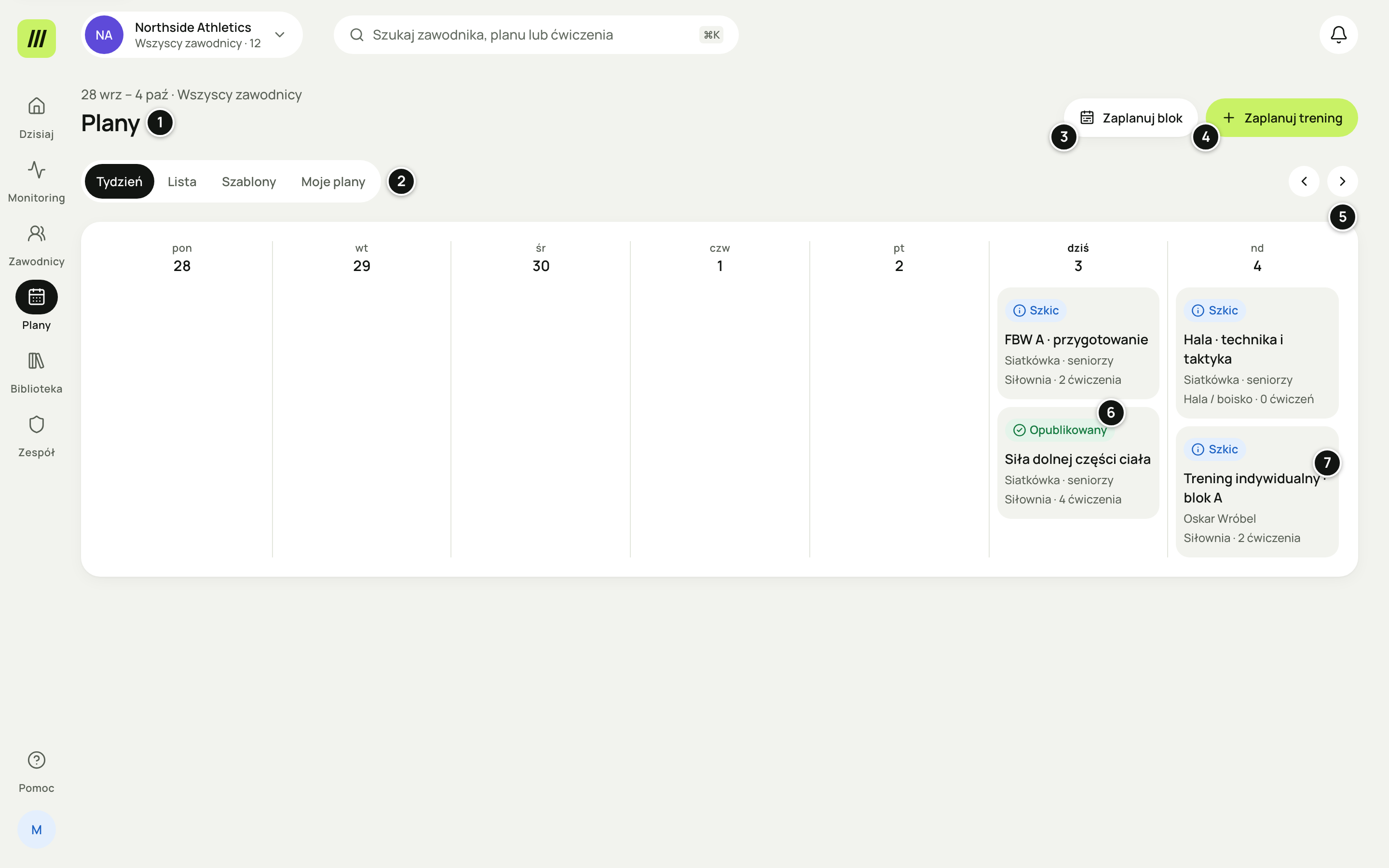The height and width of the screenshot is (868, 1389).
Task: Open Hala · technika i taktyka card
Action: (1257, 353)
